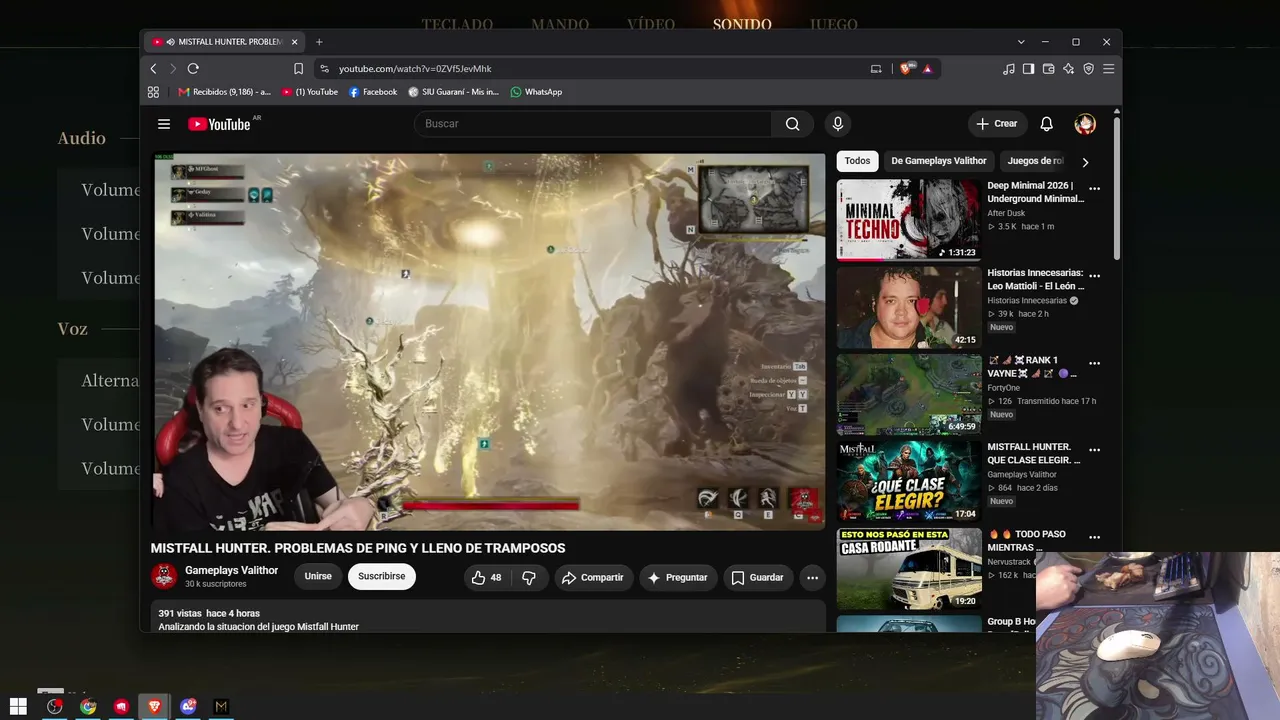Open Brave Leo AI sparkle icon

(x=1068, y=69)
